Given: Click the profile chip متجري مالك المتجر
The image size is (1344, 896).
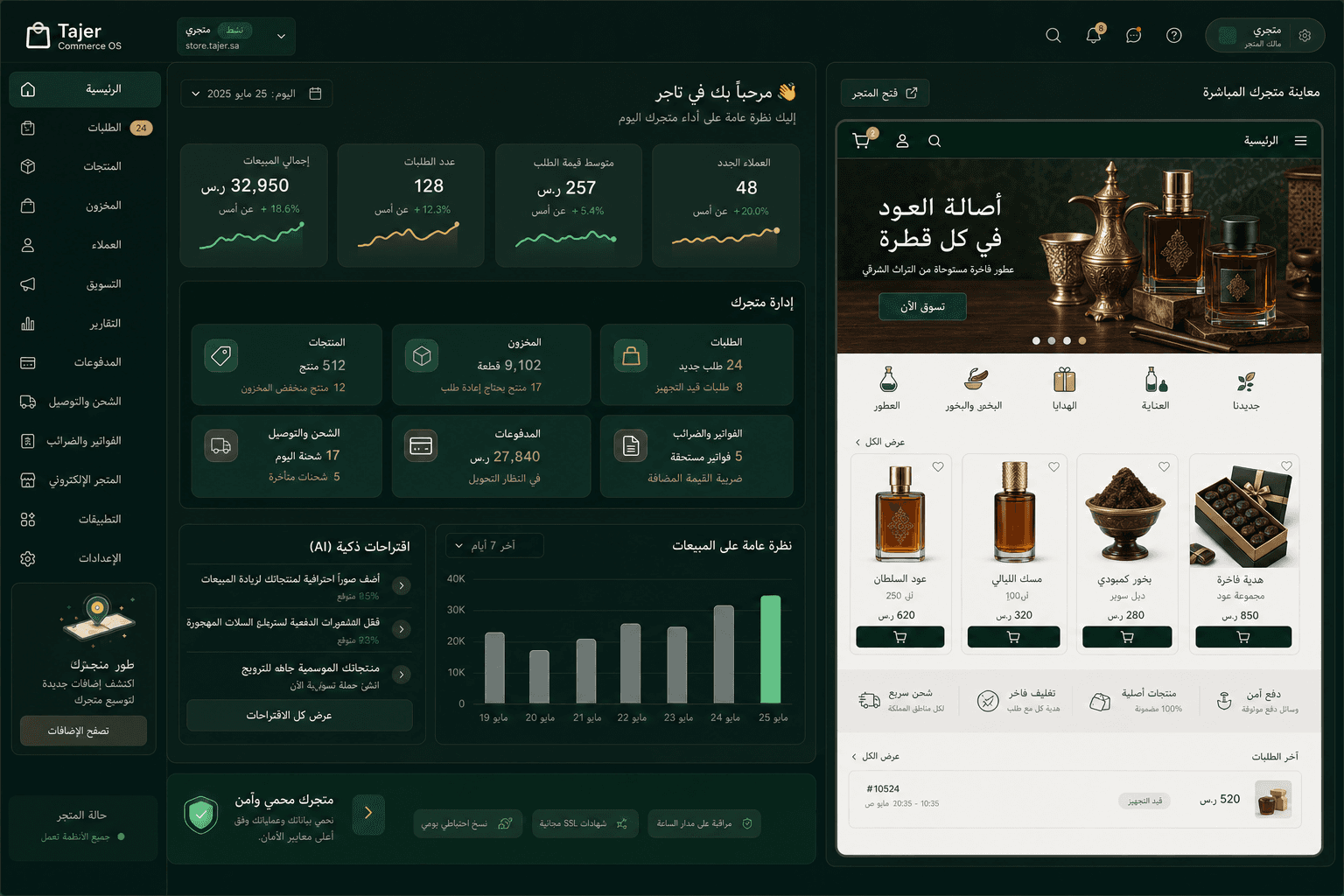Looking at the screenshot, I should point(1264,36).
